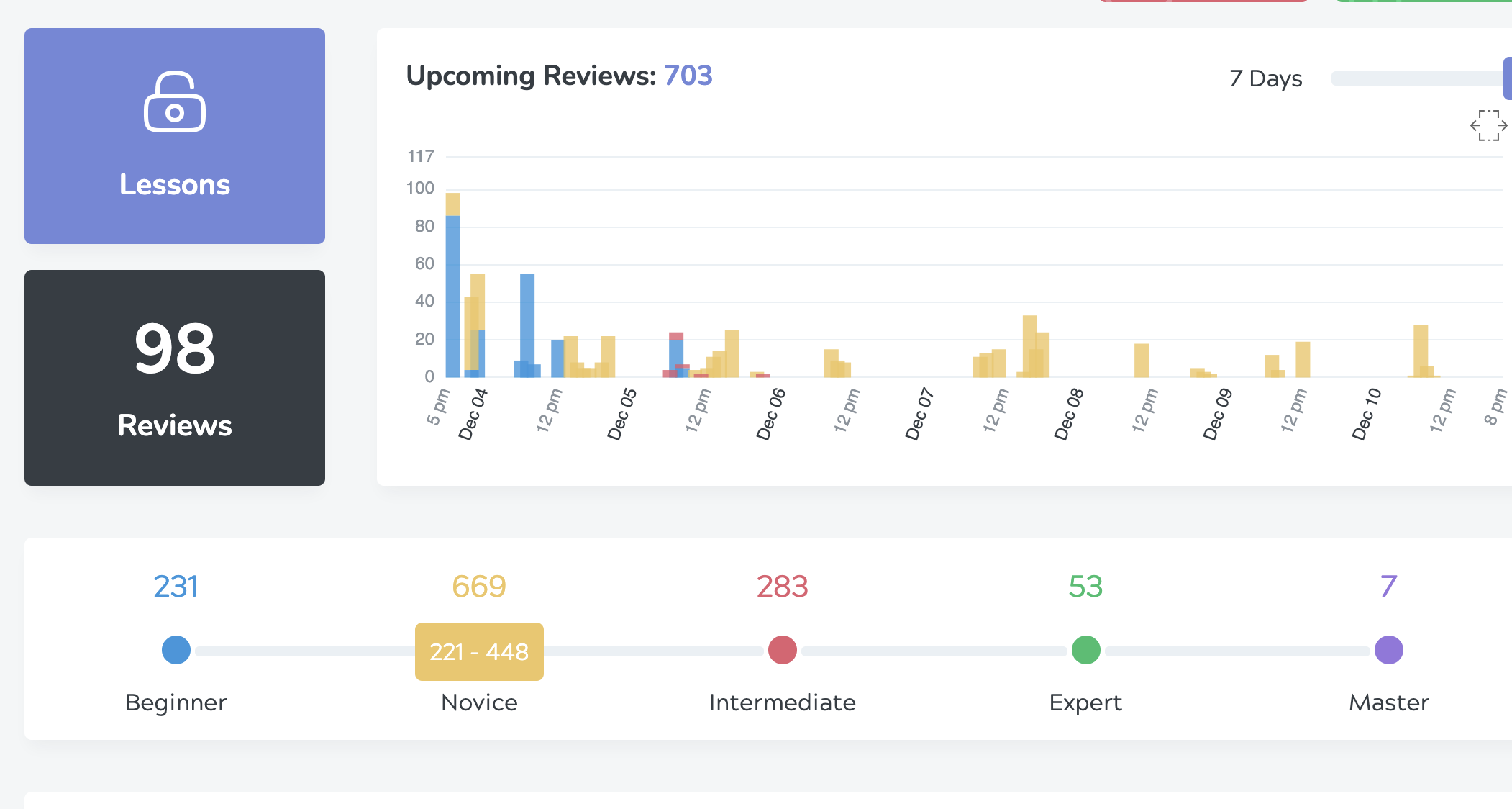Click the purple Master stage dot

pyautogui.click(x=1388, y=650)
